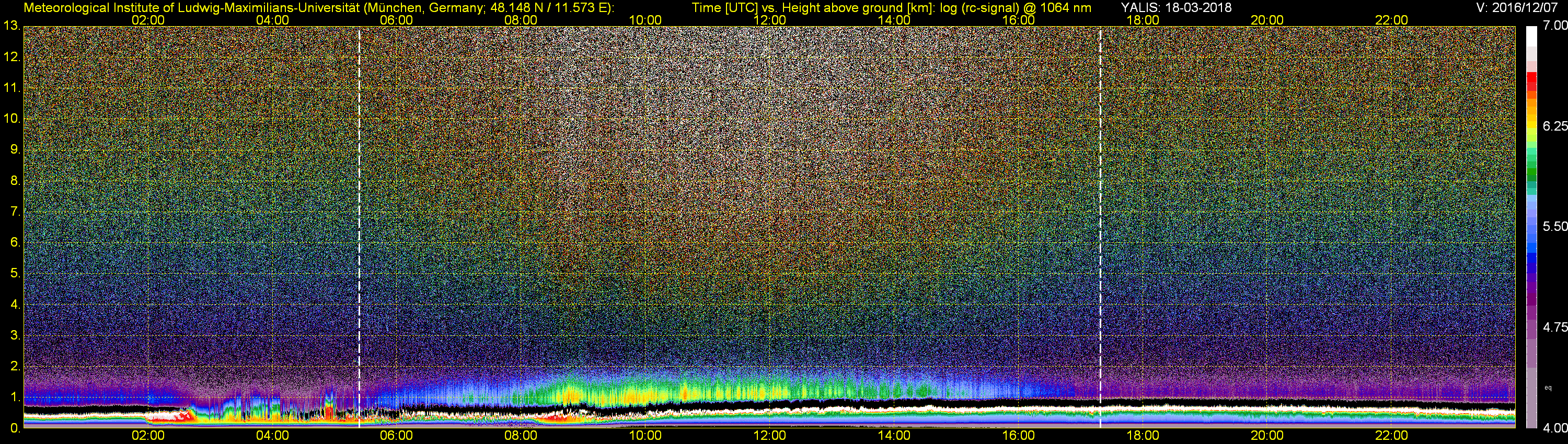Viewport: 1568px width, 444px height.
Task: Click the 9 km height axis label
Action: click(15, 149)
